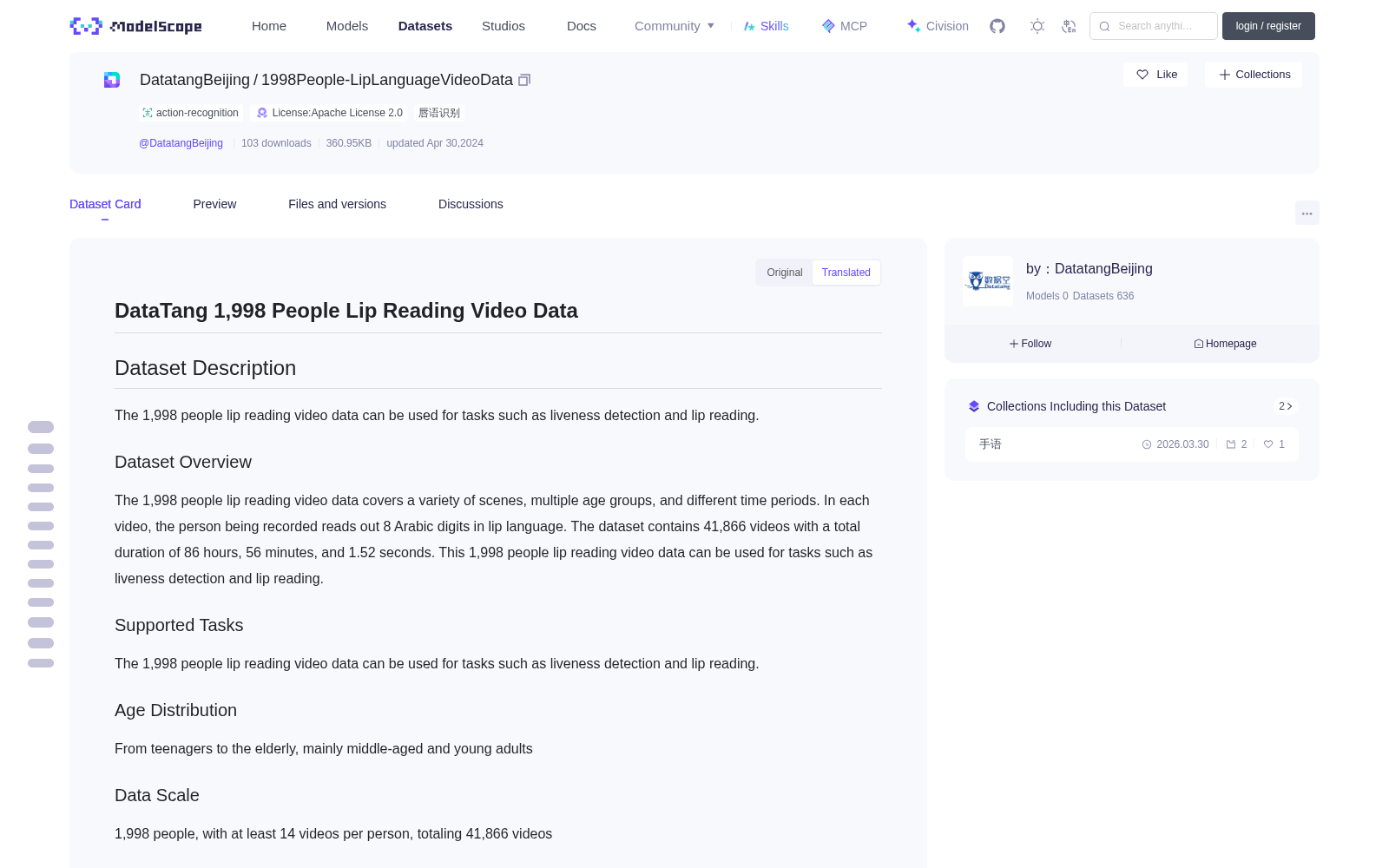Click the search magnifier icon
1389x868 pixels.
pyautogui.click(x=1104, y=26)
